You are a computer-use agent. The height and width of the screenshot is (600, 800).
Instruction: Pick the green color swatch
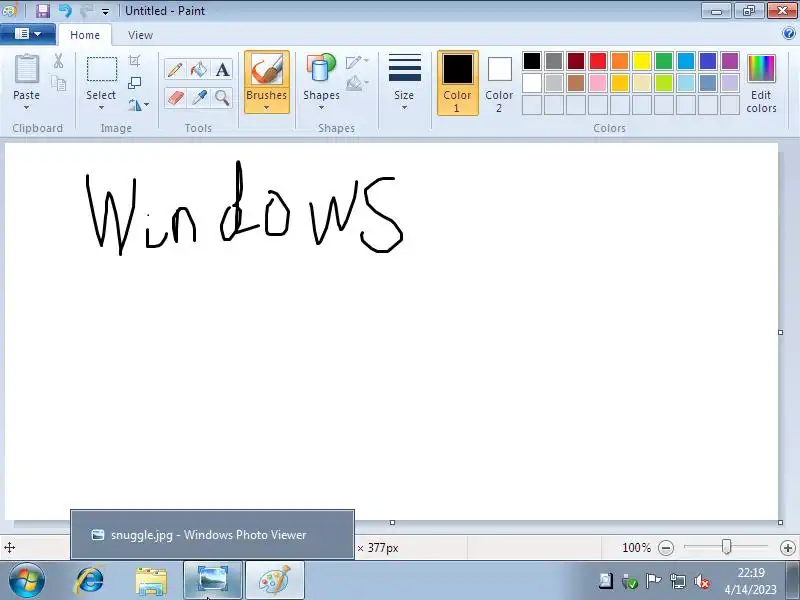(664, 61)
